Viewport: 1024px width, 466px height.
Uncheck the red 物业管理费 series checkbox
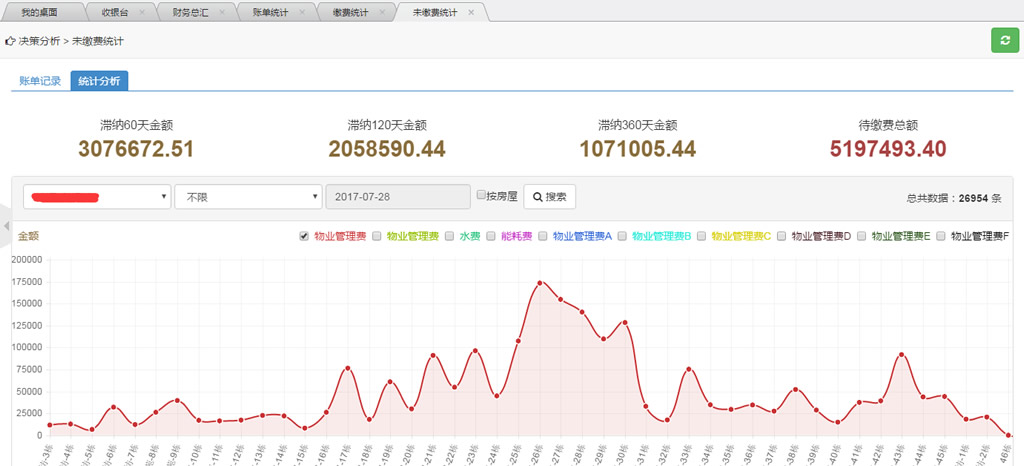304,237
